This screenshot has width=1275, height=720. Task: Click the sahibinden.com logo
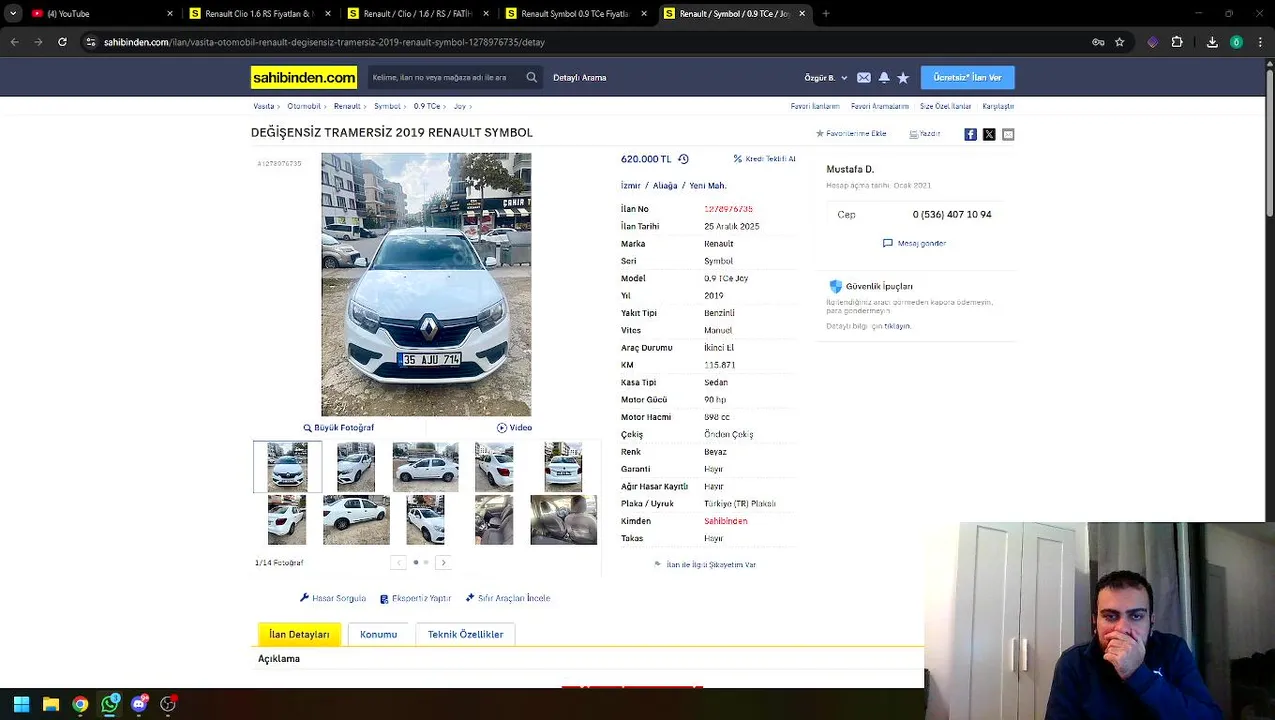(303, 77)
